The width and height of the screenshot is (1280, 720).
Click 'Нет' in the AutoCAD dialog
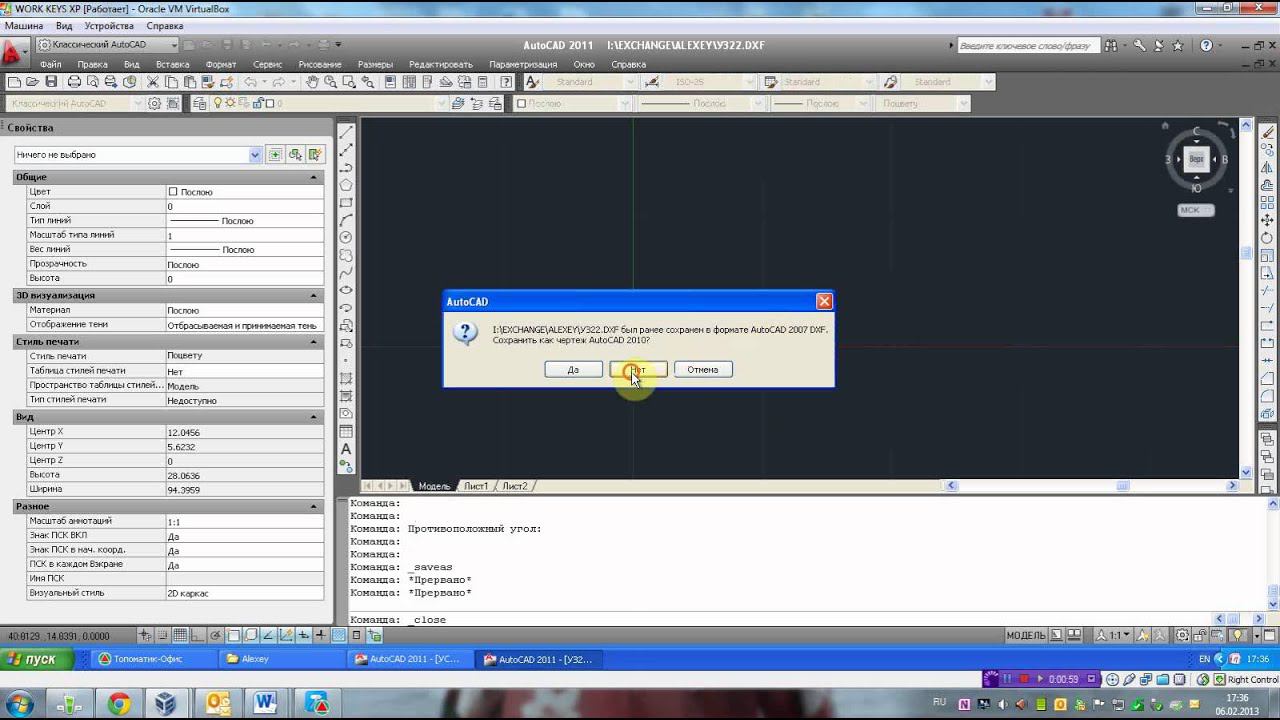638,370
